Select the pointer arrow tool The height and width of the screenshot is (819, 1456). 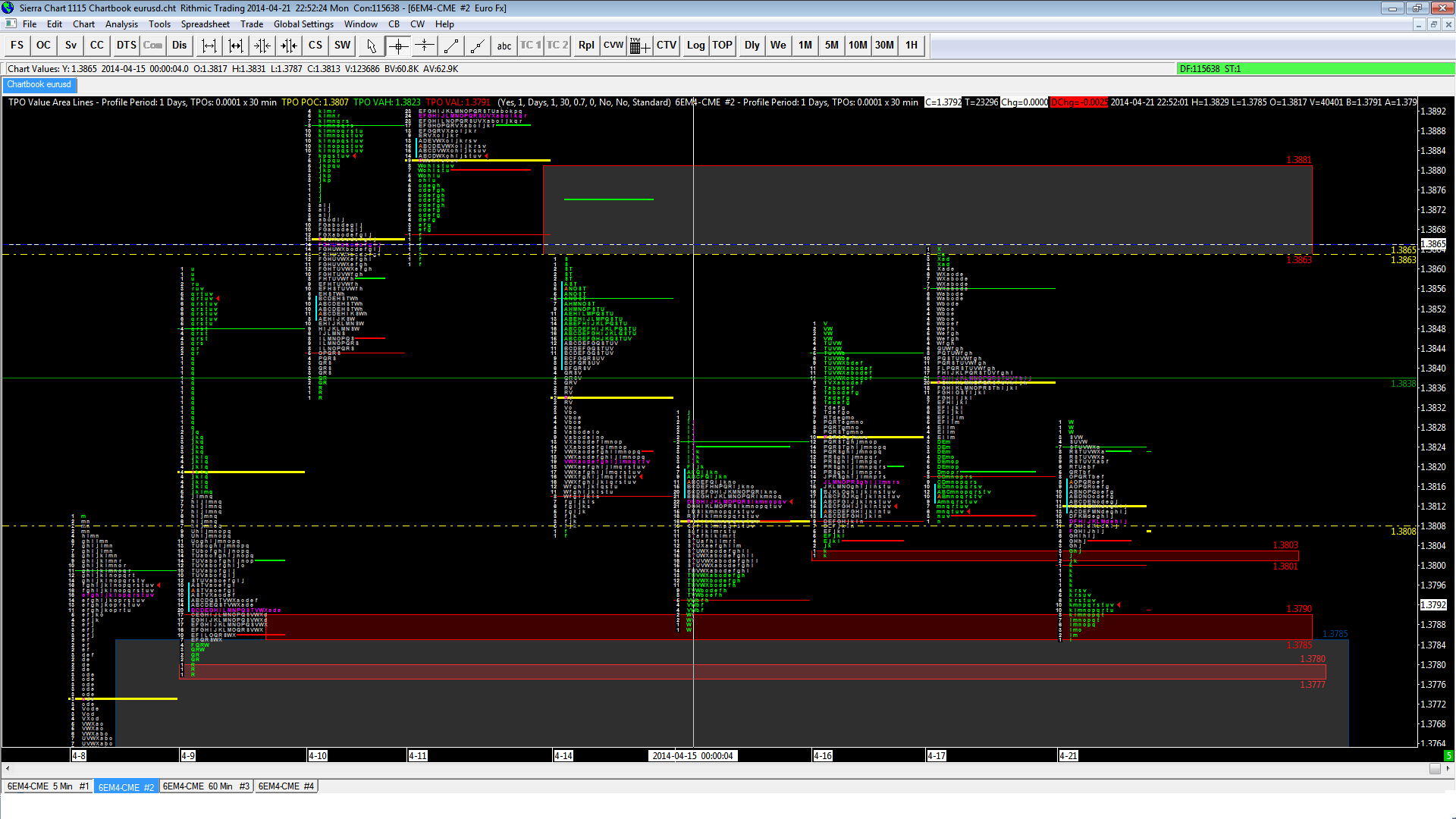371,45
